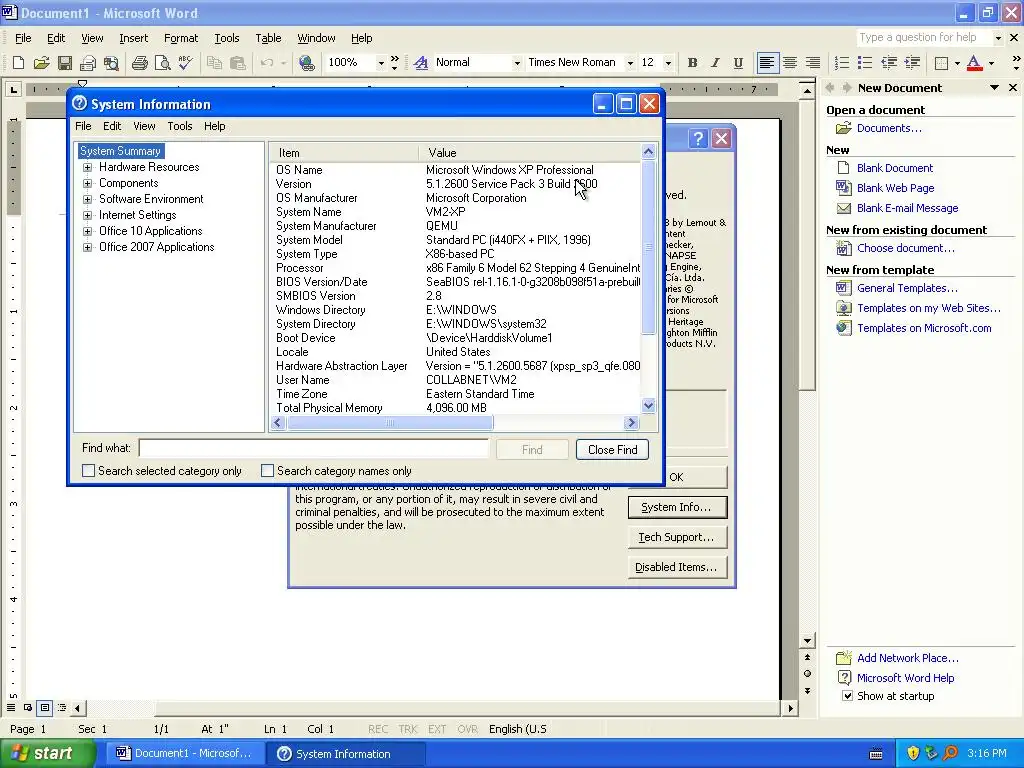1024x768 pixels.
Task: Click the New Blank Document toolbar icon
Action: point(18,63)
